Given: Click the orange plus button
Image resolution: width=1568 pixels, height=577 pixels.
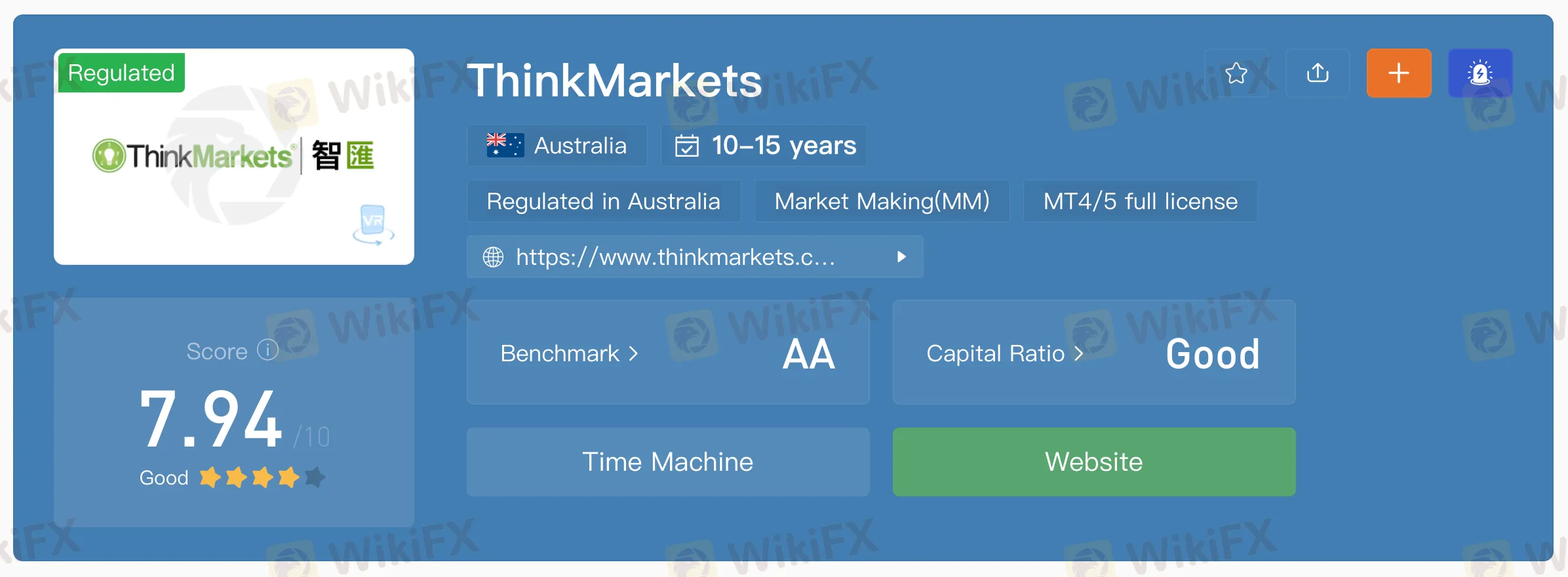Looking at the screenshot, I should tap(1399, 73).
